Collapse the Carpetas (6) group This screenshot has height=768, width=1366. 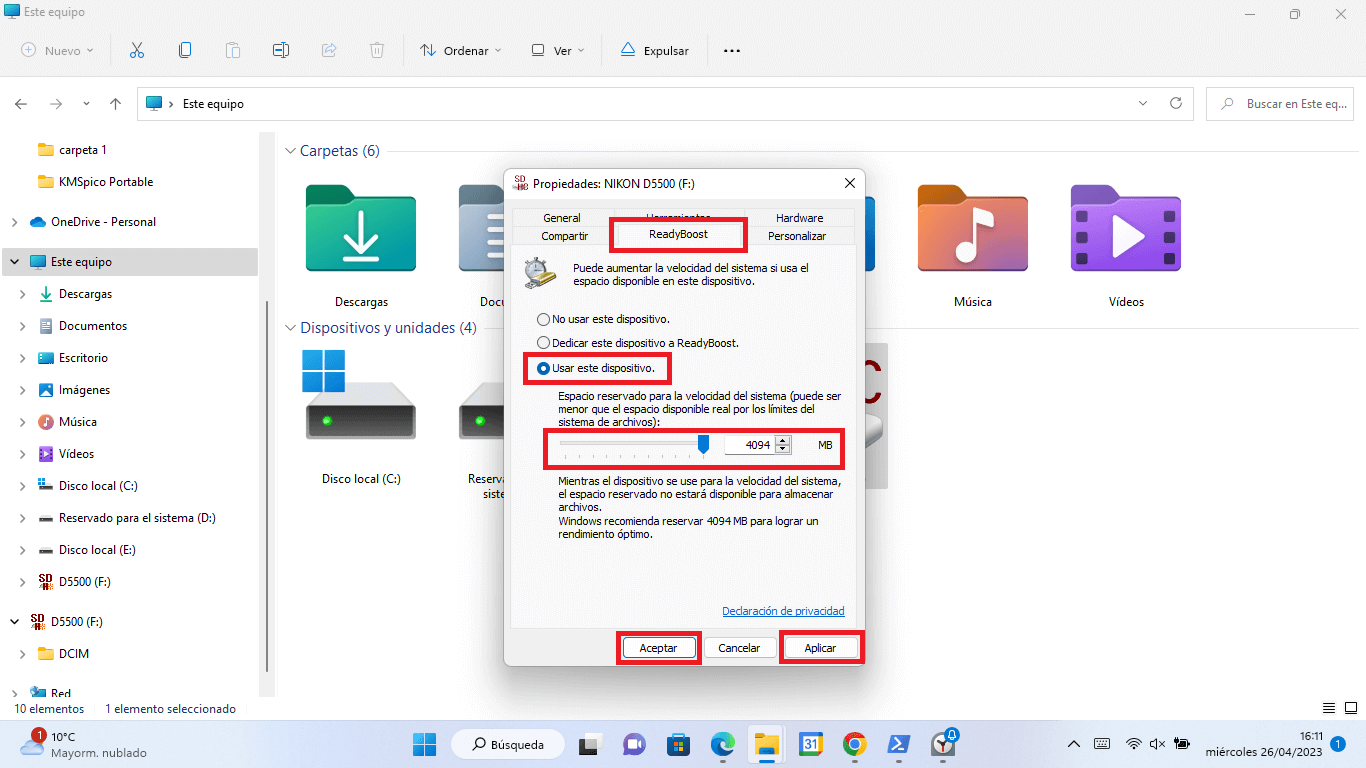[x=290, y=151]
